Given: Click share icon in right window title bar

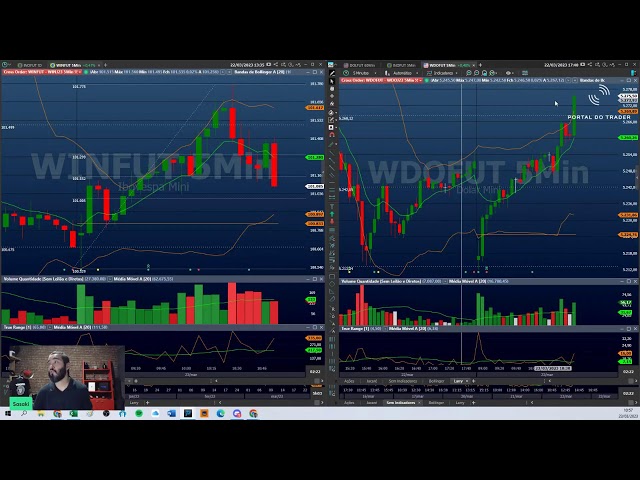Looking at the screenshot, I should click(590, 64).
